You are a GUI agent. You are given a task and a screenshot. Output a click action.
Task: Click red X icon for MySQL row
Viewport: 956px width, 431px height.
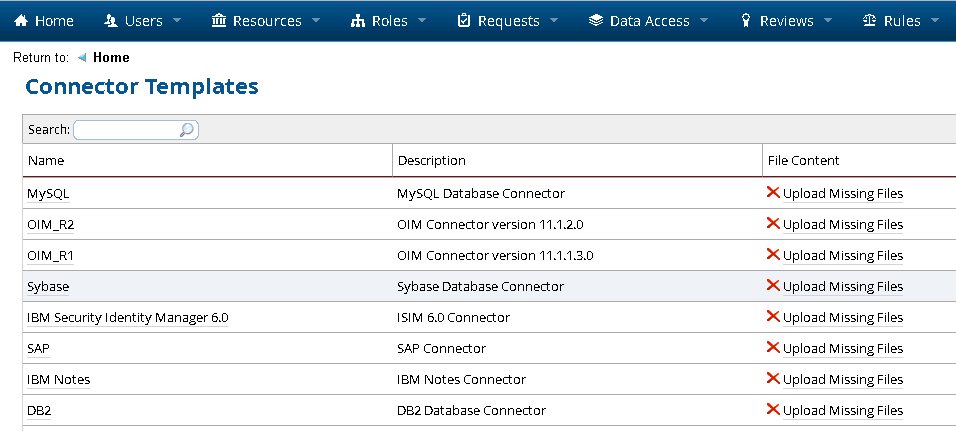click(772, 193)
